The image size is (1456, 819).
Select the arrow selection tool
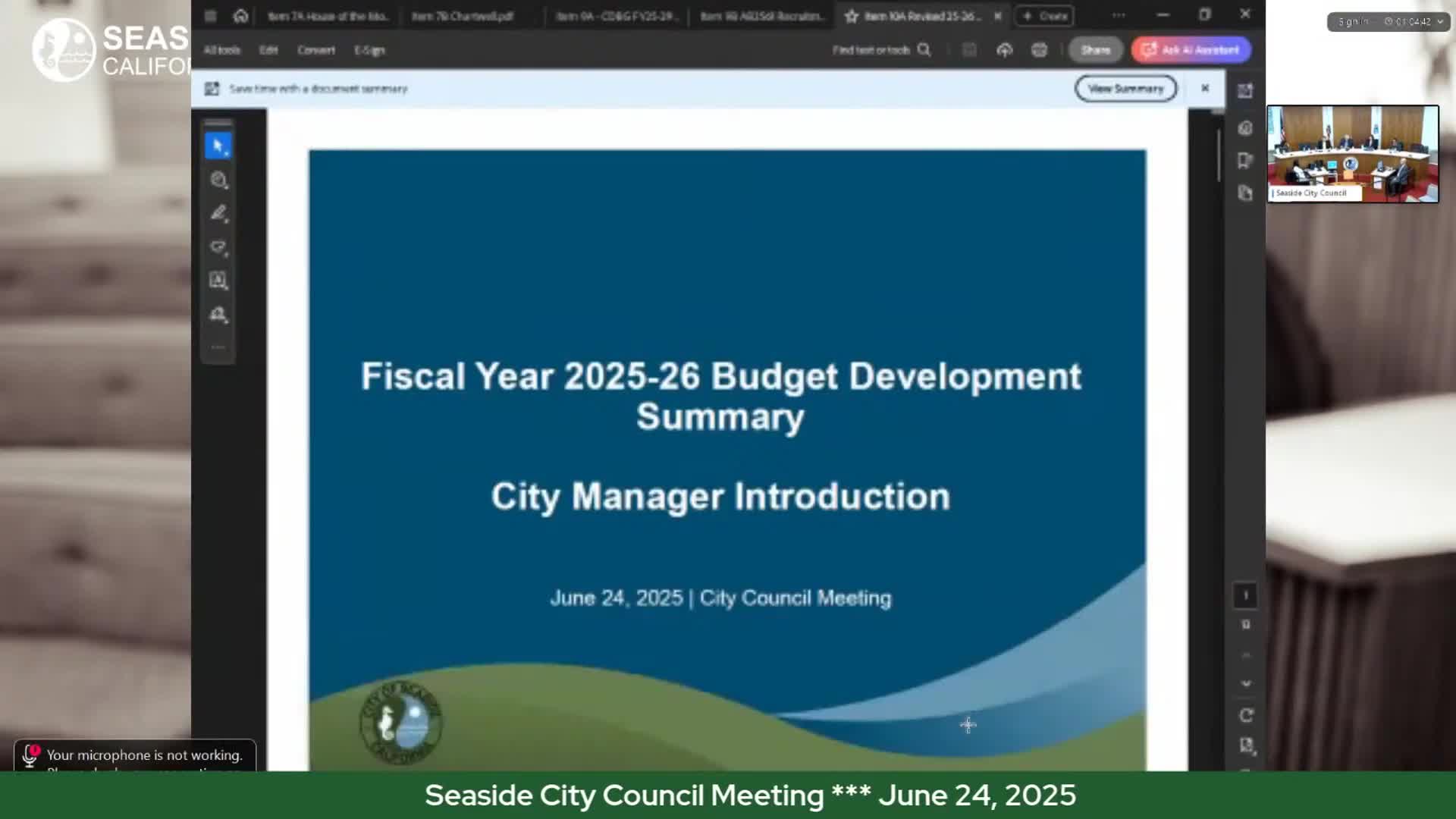218,146
